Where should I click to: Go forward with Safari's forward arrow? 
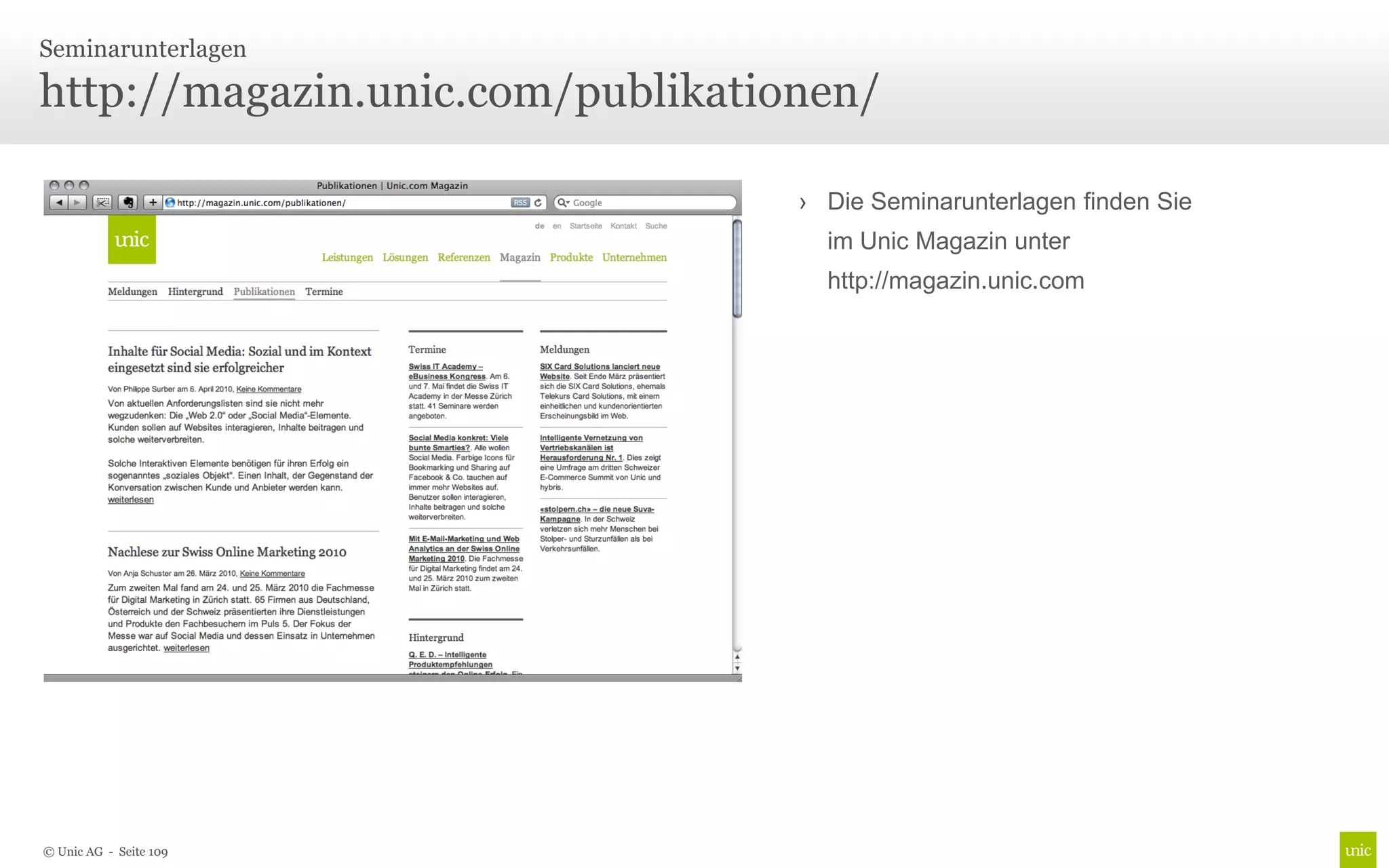tap(77, 203)
